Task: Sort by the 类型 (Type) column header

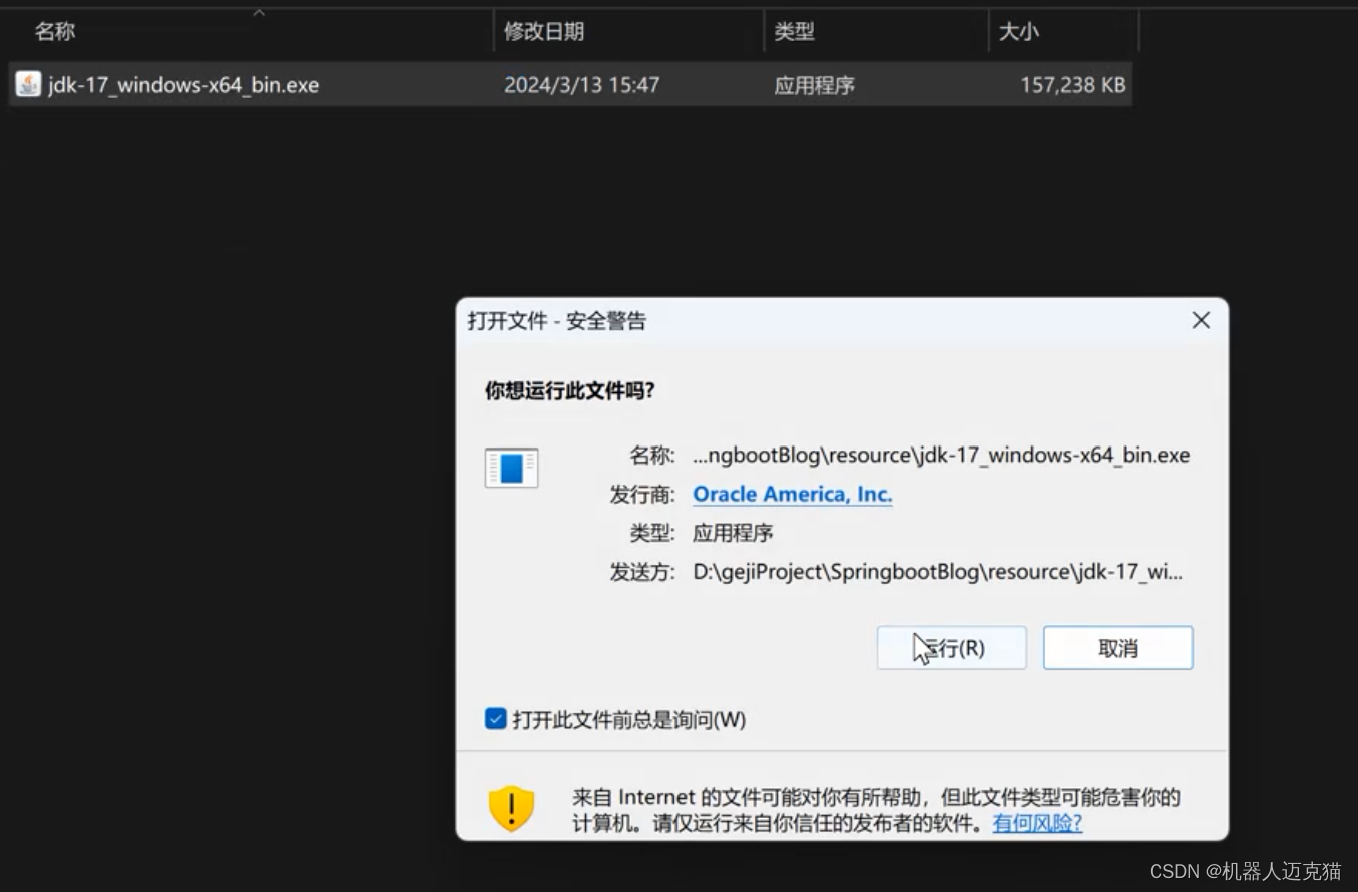Action: point(794,32)
